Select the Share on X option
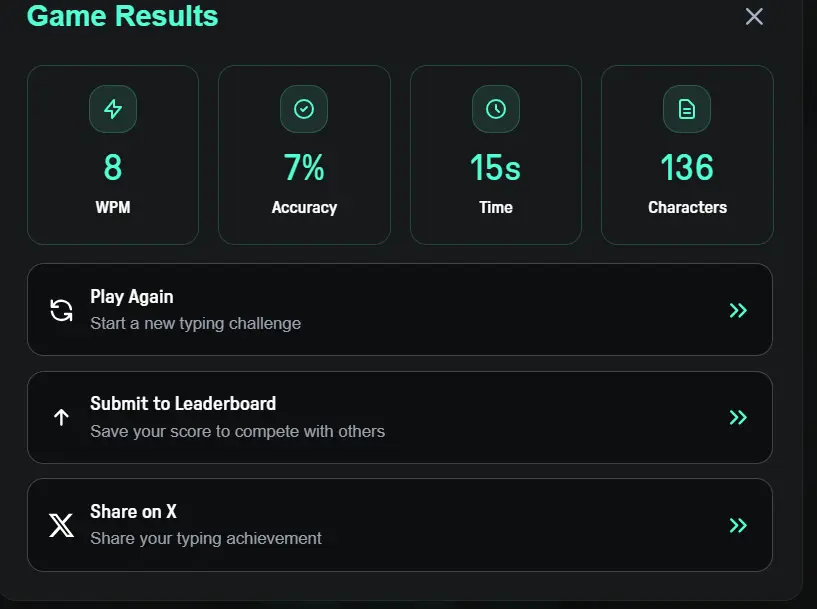This screenshot has width=817, height=609. point(400,525)
